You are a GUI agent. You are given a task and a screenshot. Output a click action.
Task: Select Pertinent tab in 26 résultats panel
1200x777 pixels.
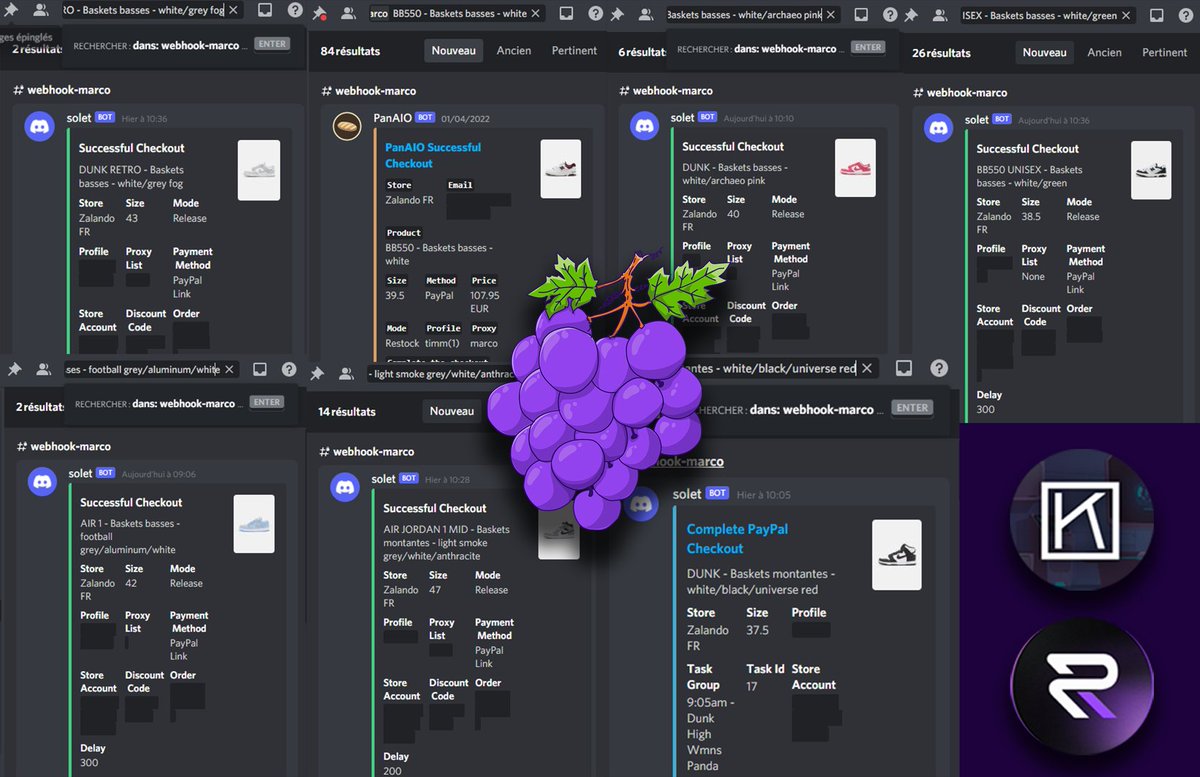(1165, 53)
